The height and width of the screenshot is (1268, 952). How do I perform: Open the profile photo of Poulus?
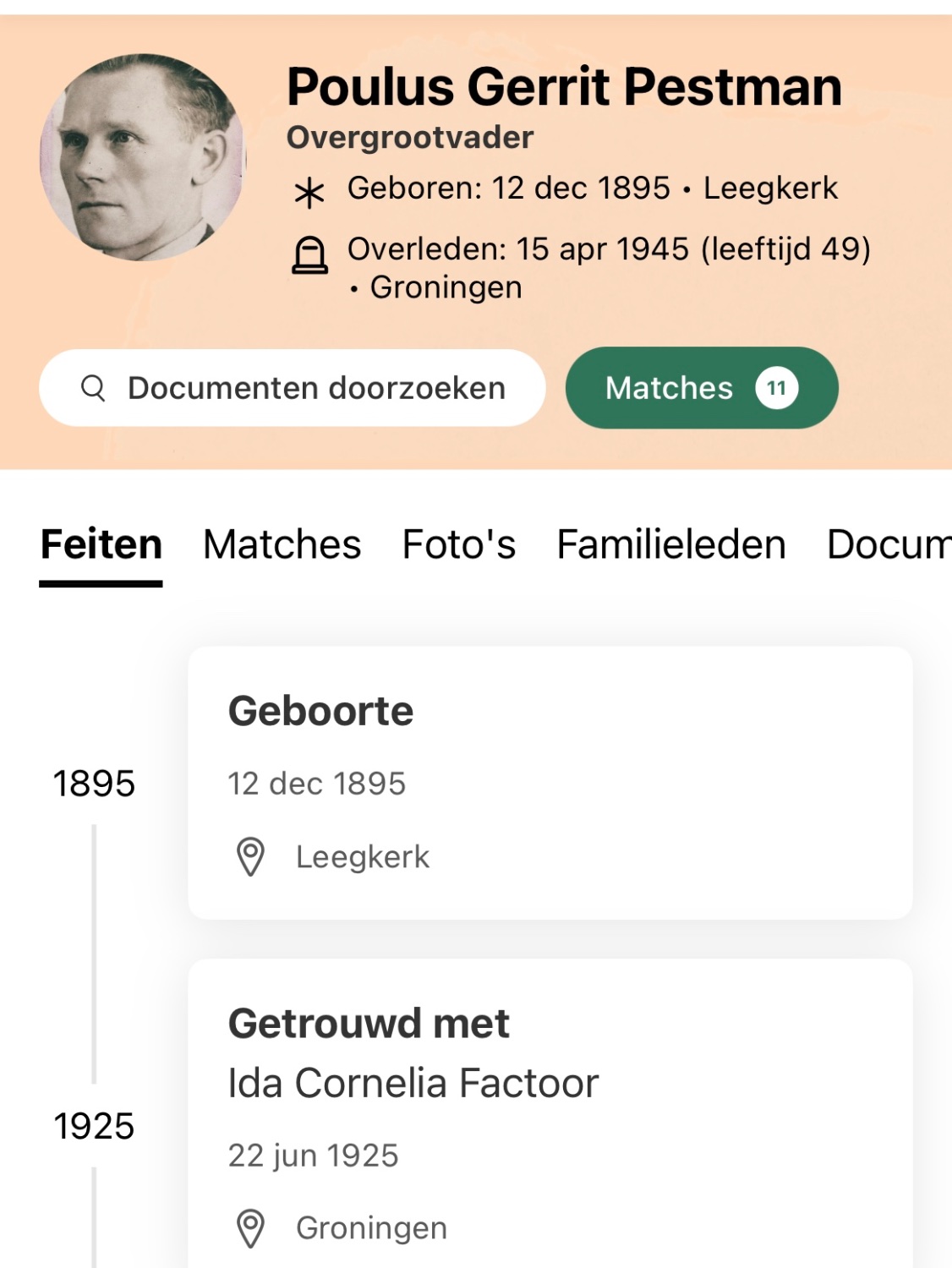point(142,157)
